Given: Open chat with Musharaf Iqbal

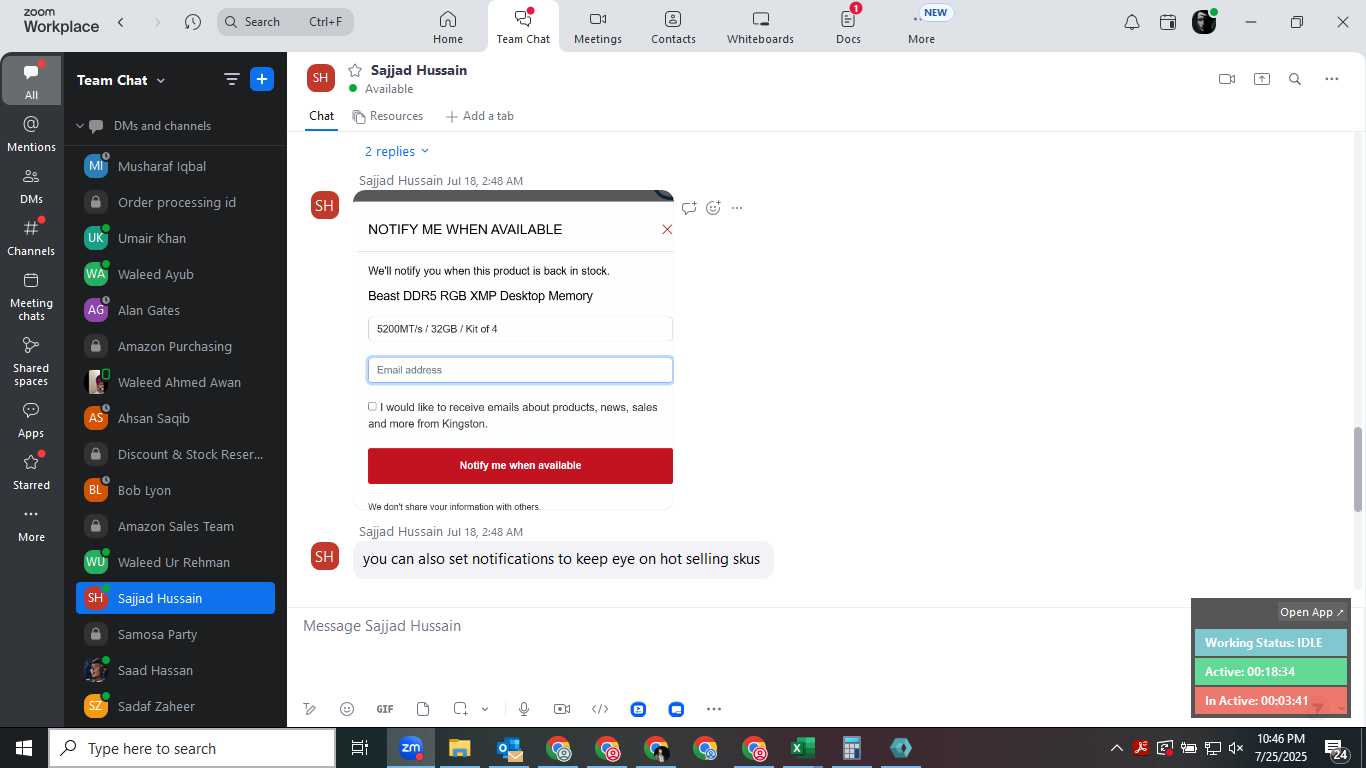Looking at the screenshot, I should click(175, 166).
